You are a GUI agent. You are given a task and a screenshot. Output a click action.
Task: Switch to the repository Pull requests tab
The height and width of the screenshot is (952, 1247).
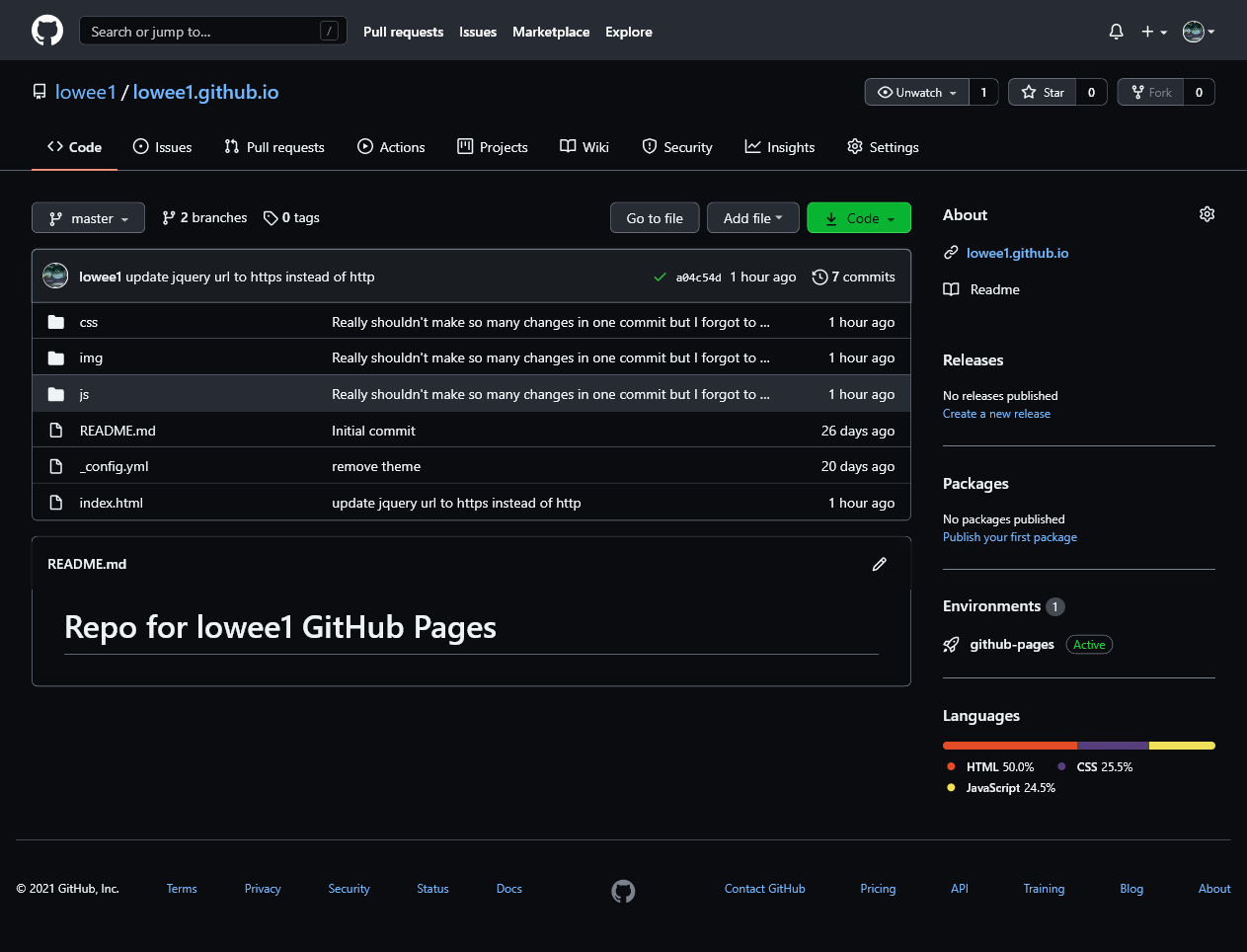tap(273, 147)
